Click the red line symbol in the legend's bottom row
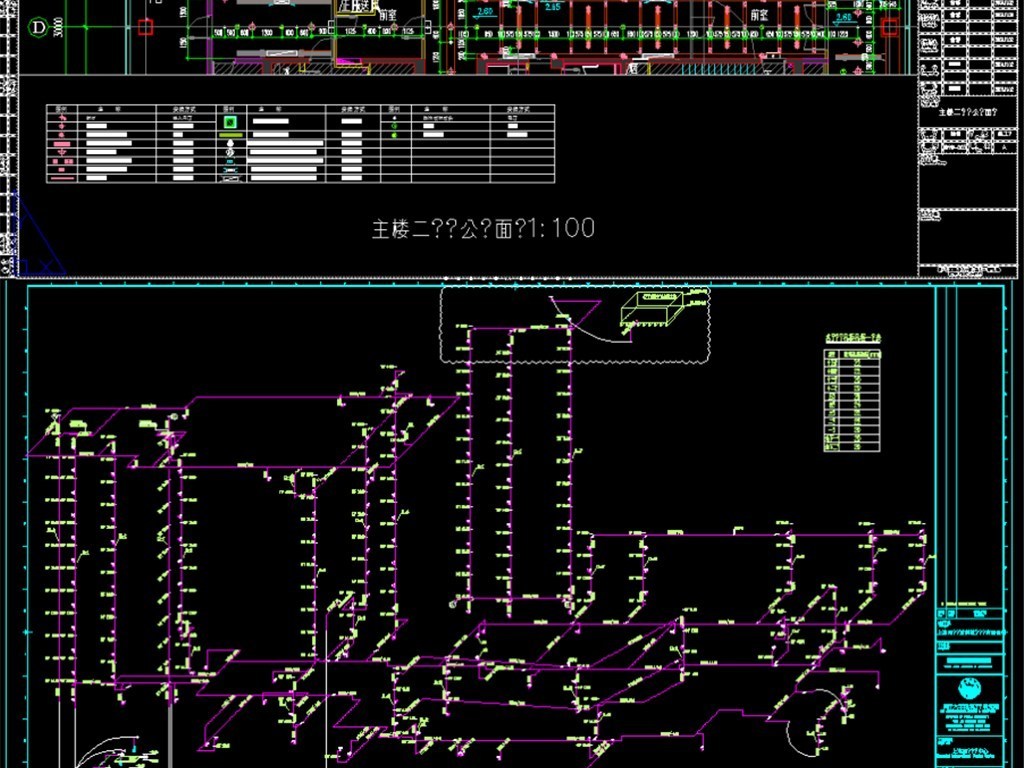This screenshot has height=768, width=1024. [x=62, y=177]
